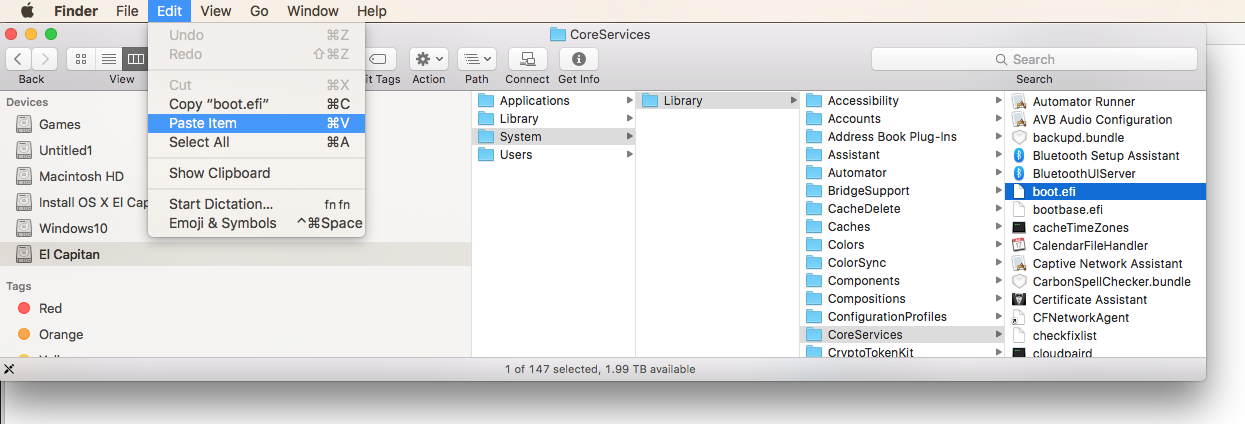Choose Copy "boot.efi" menu entry
Screen dimensions: 1245x424
pyautogui.click(x=257, y=104)
